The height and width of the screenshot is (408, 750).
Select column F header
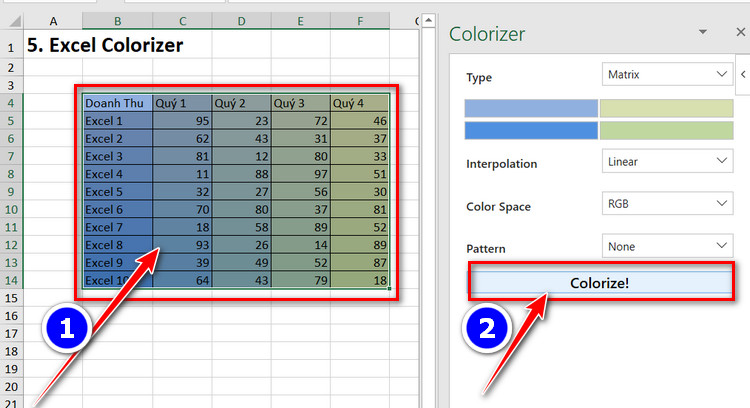[360, 21]
